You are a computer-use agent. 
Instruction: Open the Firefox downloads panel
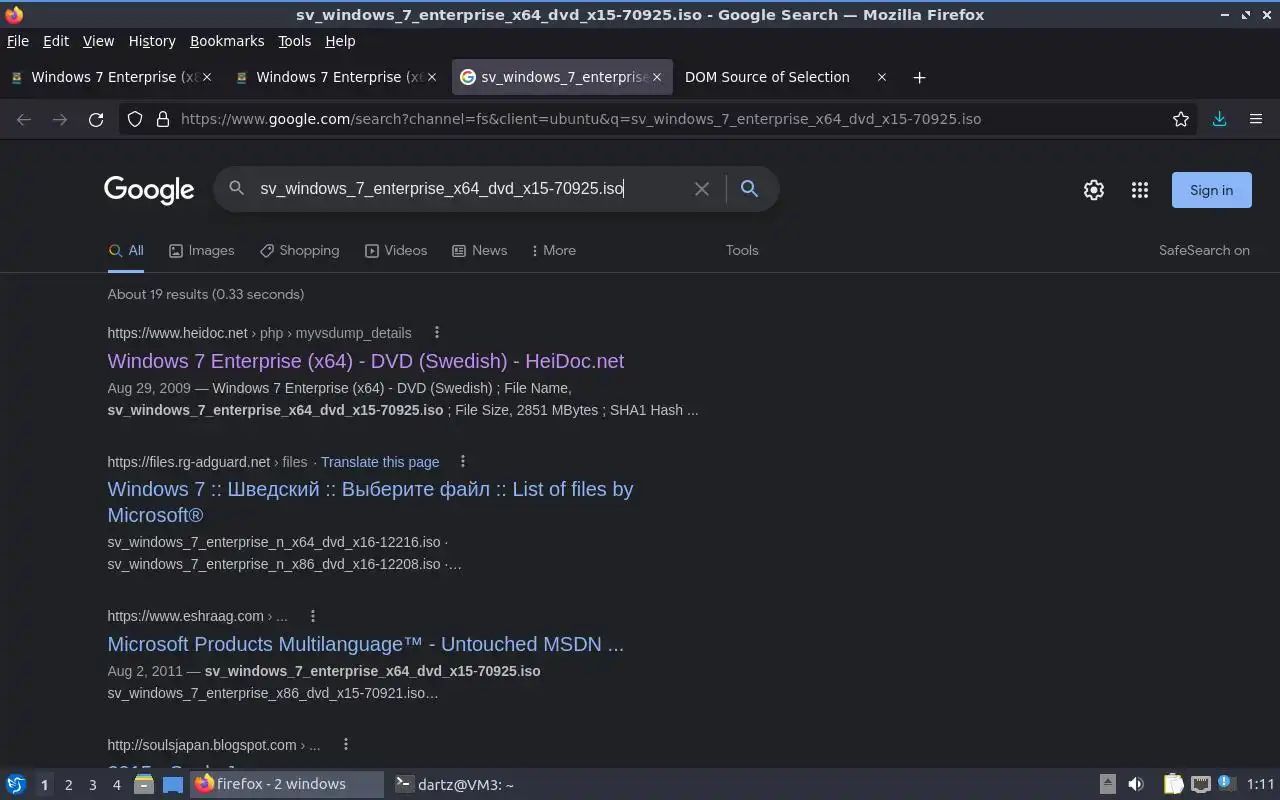pos(1219,119)
